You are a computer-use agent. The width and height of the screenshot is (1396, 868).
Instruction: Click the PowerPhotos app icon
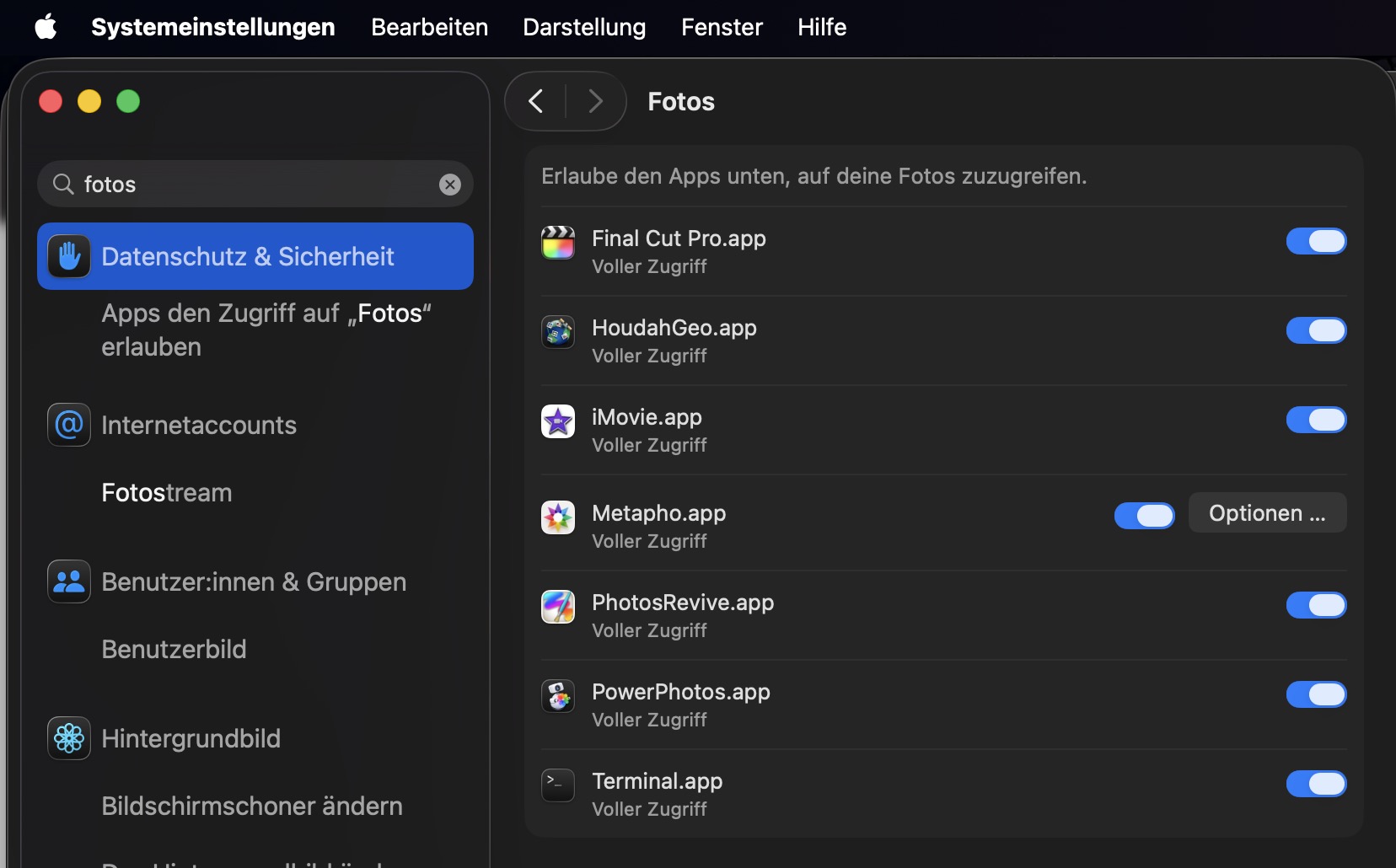(x=557, y=696)
